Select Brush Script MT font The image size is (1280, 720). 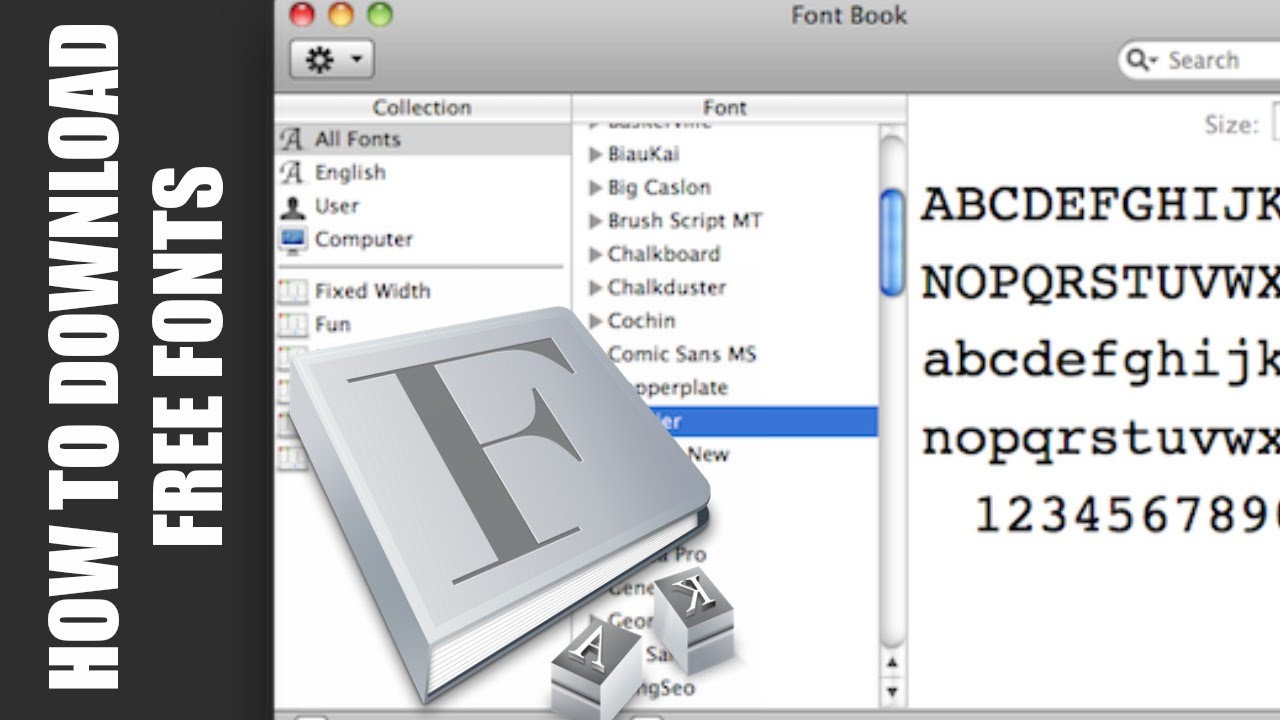(x=685, y=221)
